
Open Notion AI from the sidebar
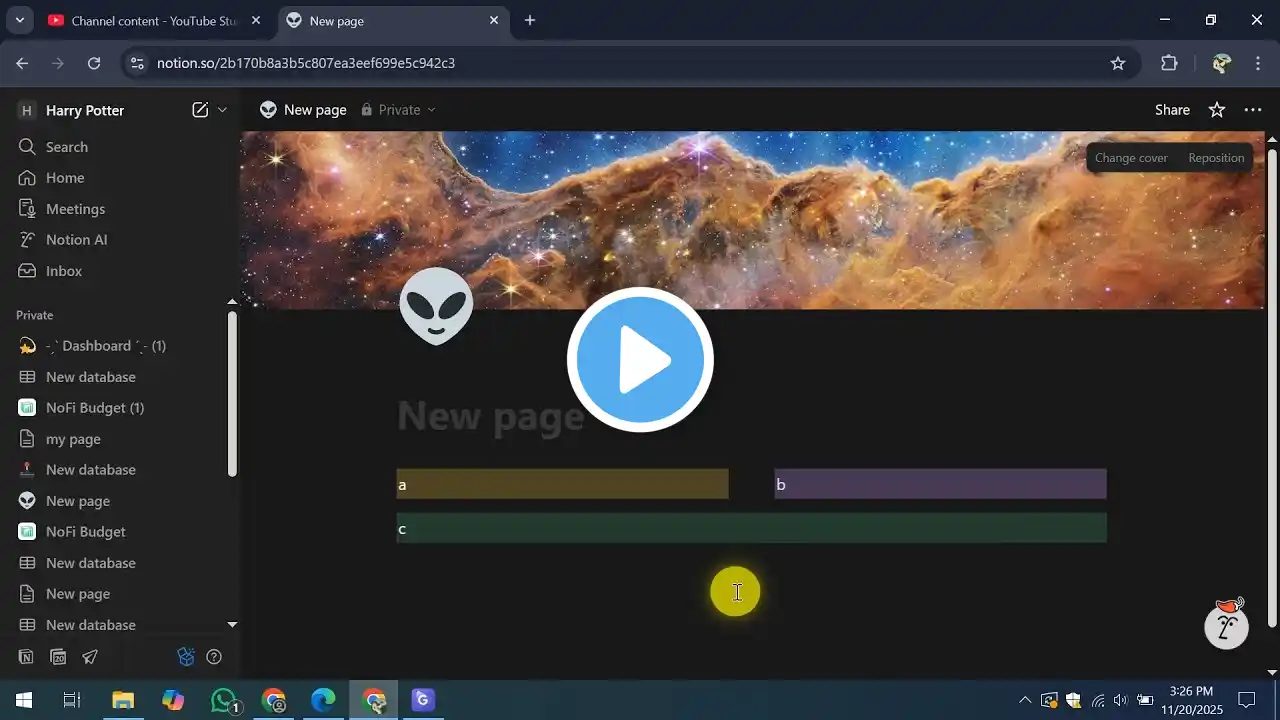(x=76, y=240)
